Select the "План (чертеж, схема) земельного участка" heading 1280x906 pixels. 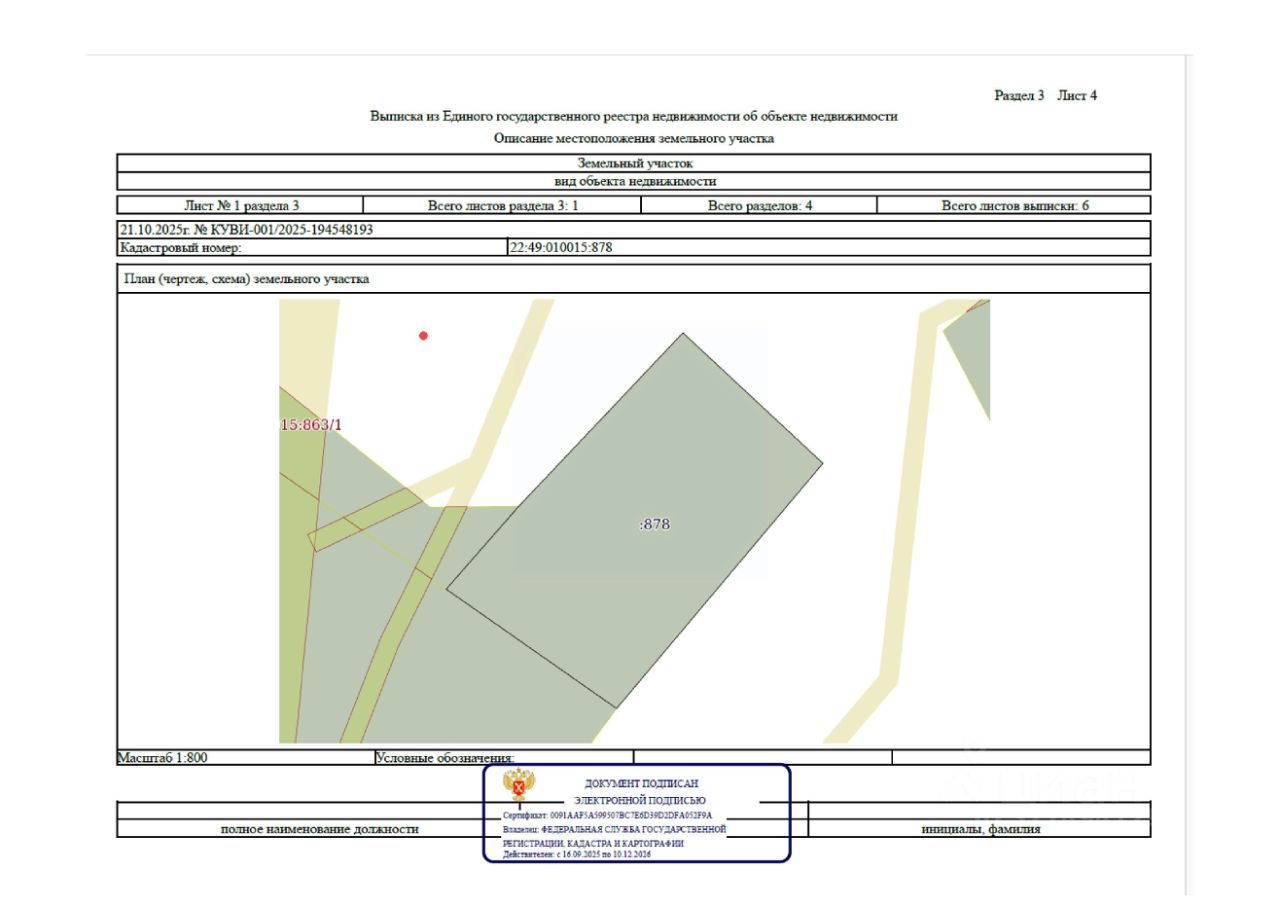click(245, 279)
